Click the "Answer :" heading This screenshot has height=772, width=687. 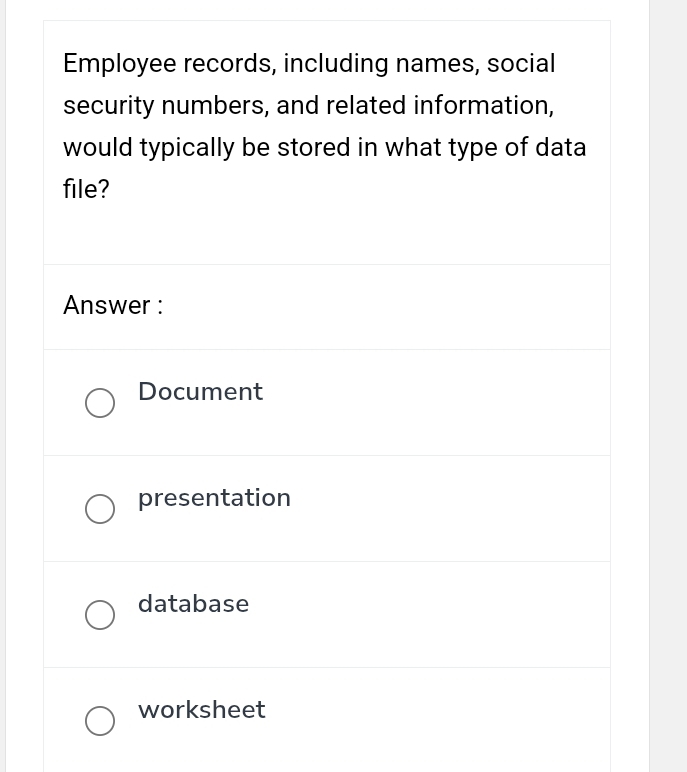113,306
